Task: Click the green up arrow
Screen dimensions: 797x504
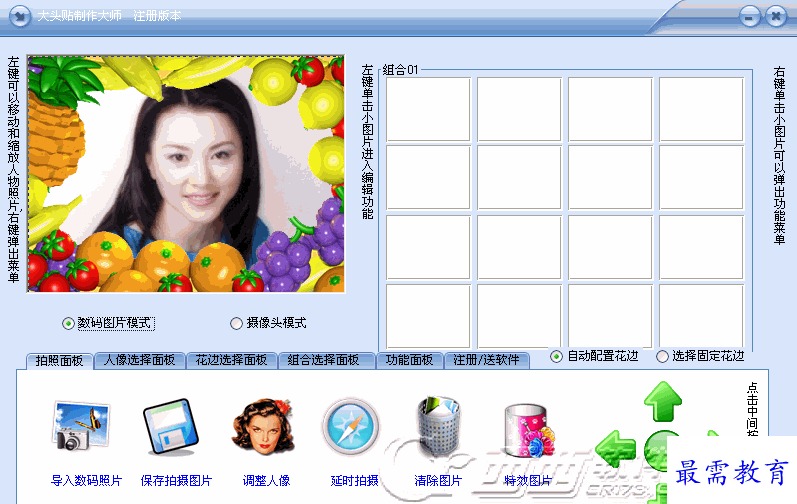Action: pyautogui.click(x=663, y=401)
